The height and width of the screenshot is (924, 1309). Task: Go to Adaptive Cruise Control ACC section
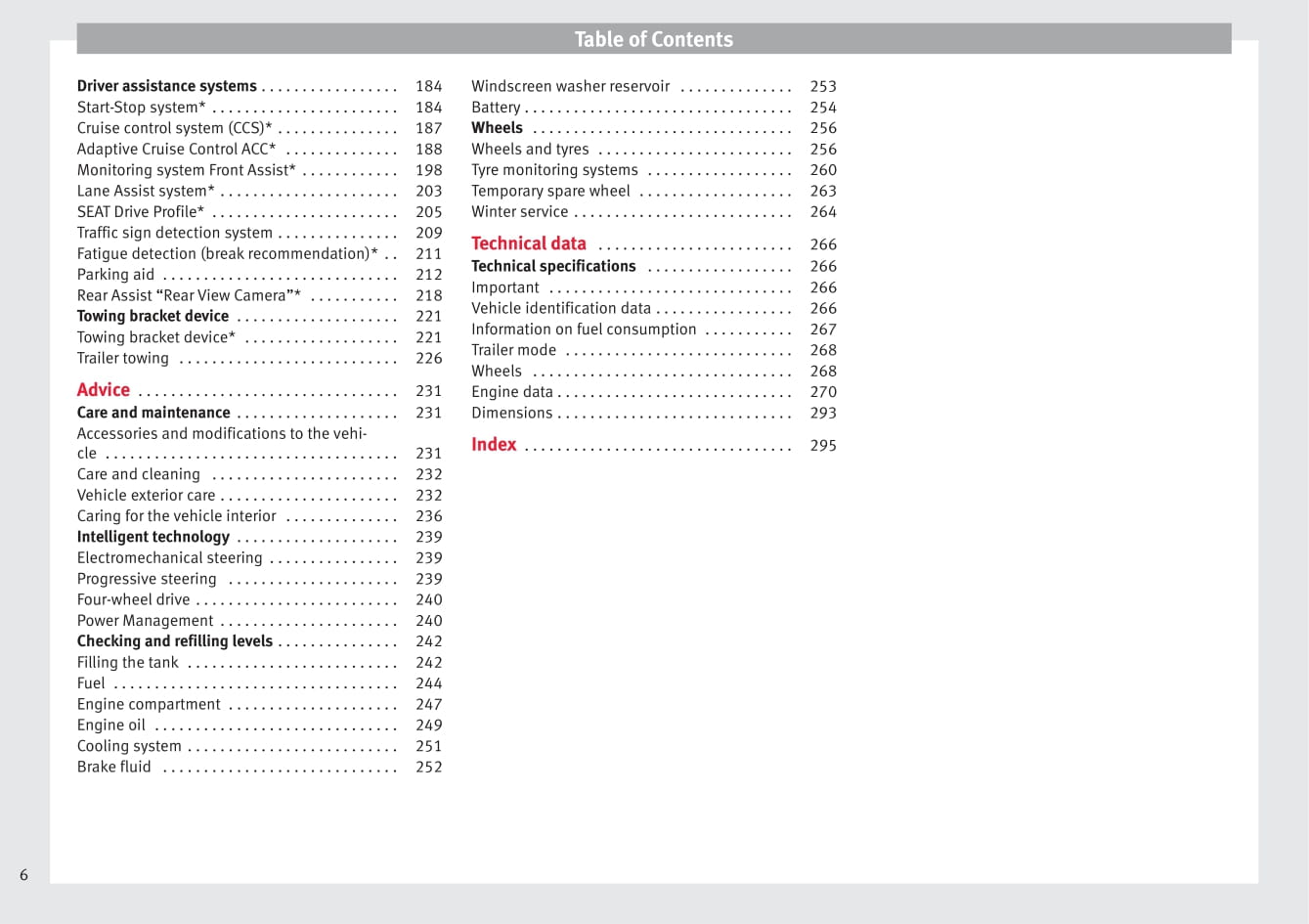(176, 150)
